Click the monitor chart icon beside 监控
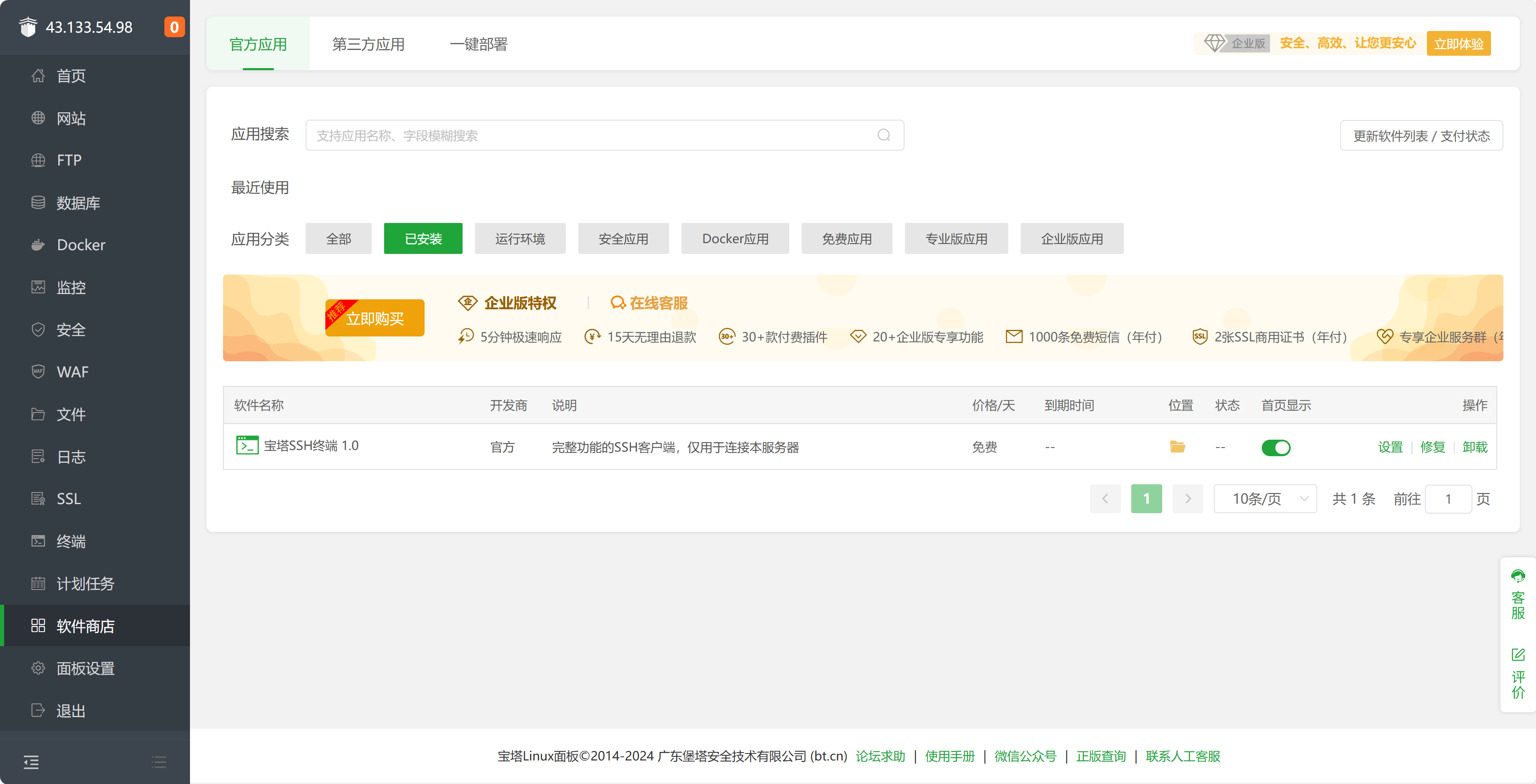The width and height of the screenshot is (1536, 784). [x=38, y=287]
